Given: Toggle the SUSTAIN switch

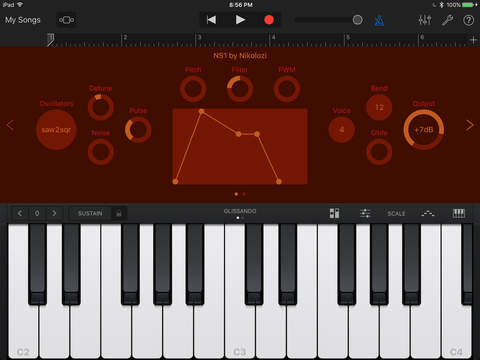Looking at the screenshot, I should coord(90,213).
